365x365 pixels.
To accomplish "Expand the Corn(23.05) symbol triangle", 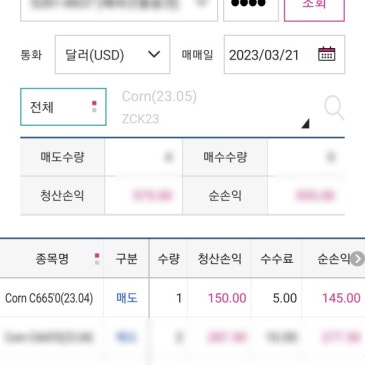I will coord(305,124).
